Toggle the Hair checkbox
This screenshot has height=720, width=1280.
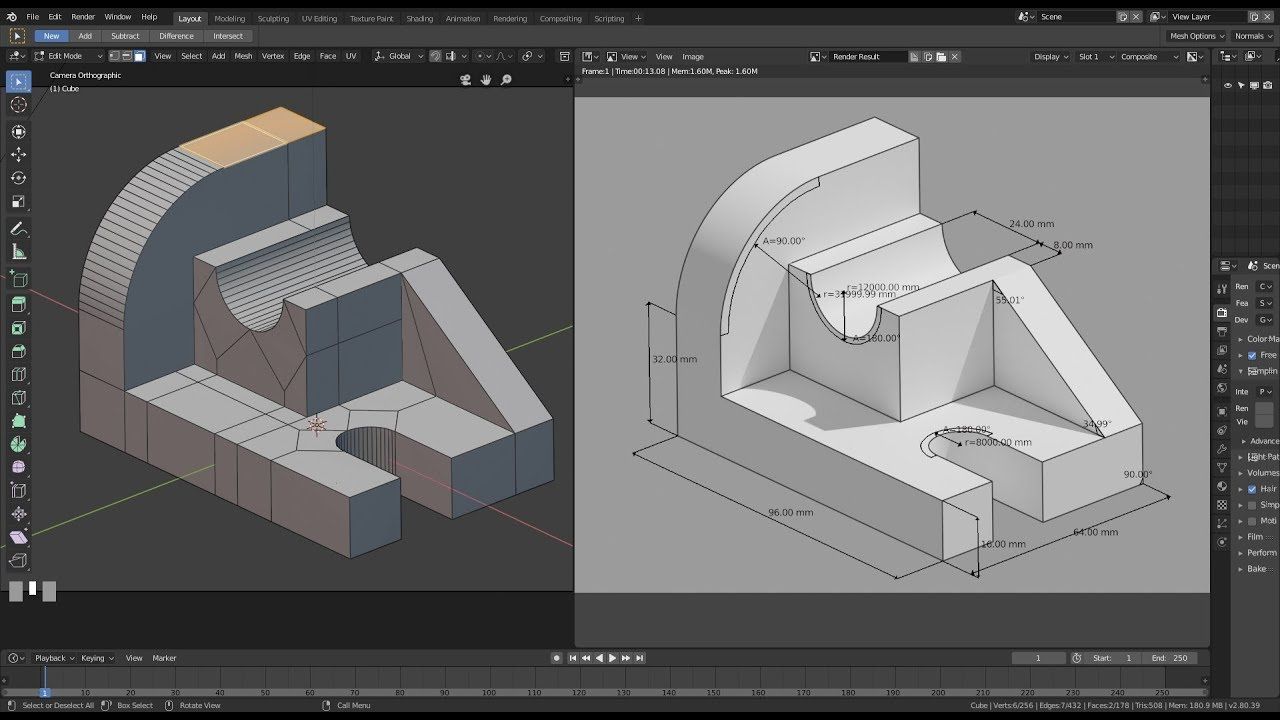coord(1252,489)
